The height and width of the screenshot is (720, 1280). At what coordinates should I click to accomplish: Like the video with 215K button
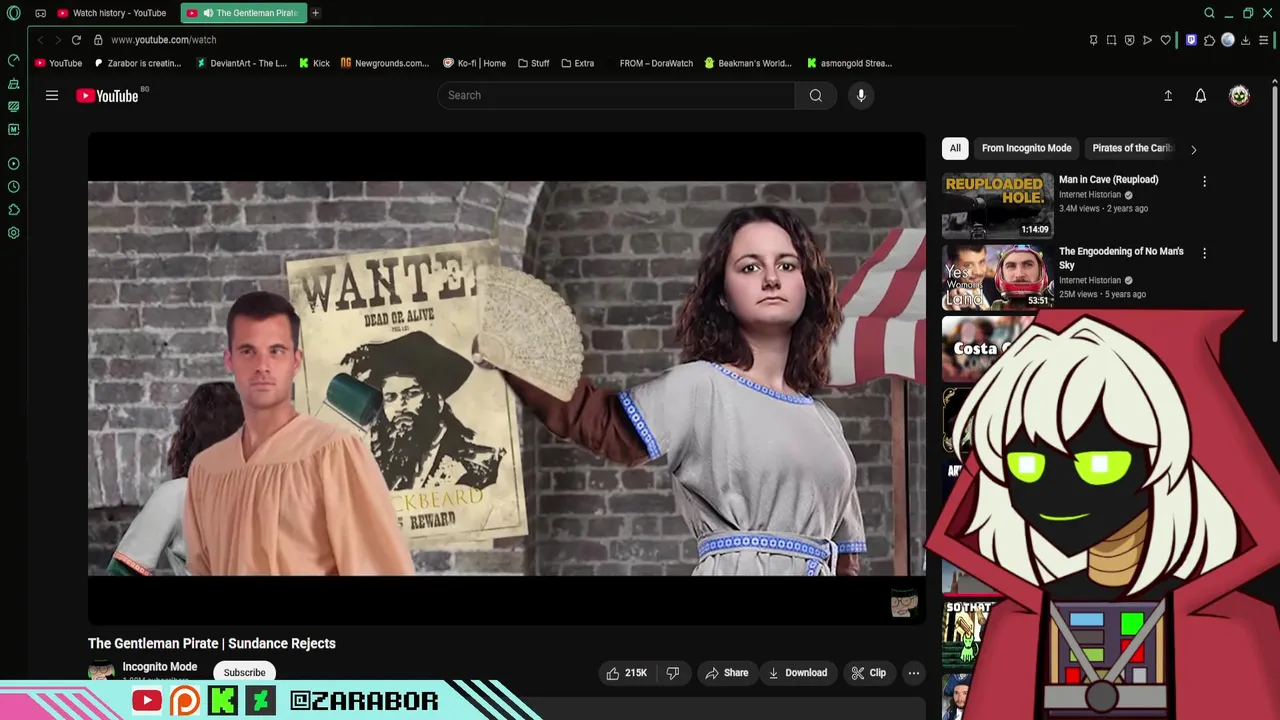click(x=627, y=673)
